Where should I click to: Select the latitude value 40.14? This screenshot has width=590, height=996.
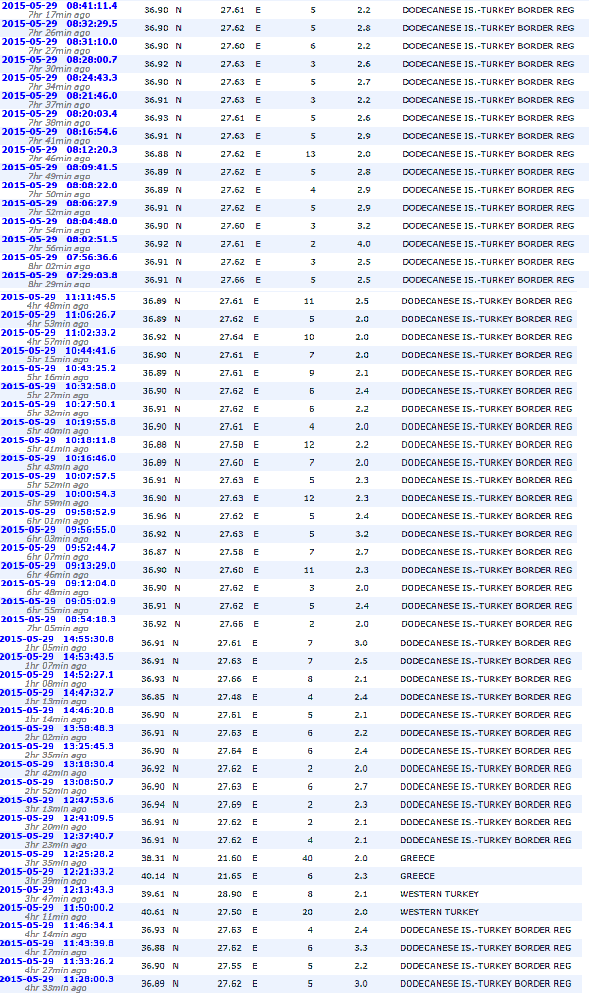(x=153, y=876)
